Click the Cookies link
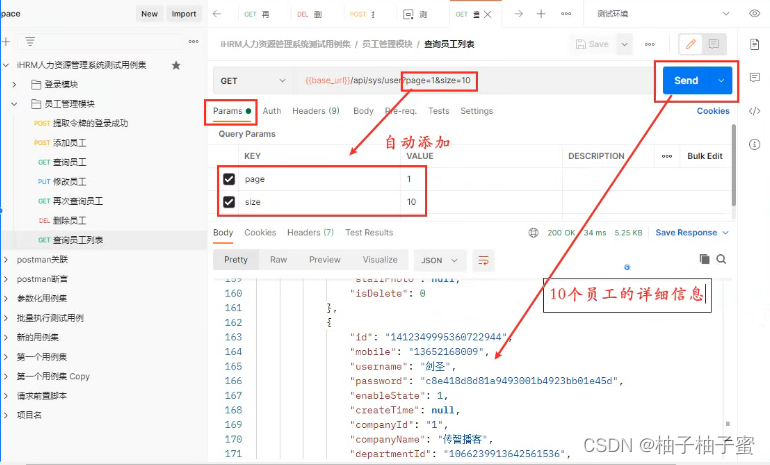This screenshot has height=465, width=770. (713, 111)
